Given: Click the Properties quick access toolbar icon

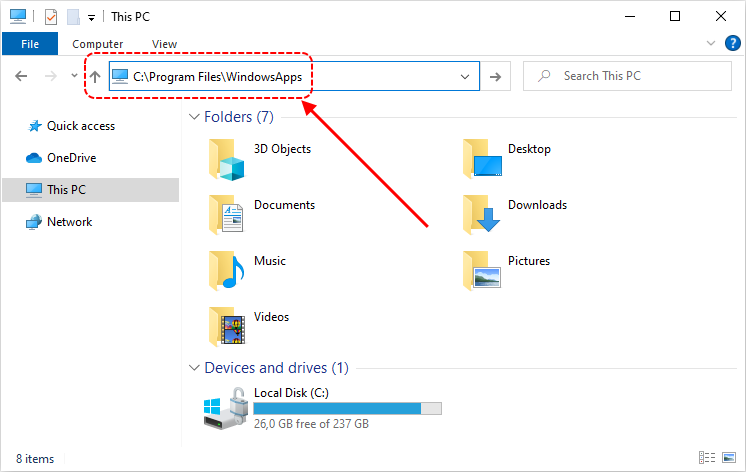Looking at the screenshot, I should [51, 17].
